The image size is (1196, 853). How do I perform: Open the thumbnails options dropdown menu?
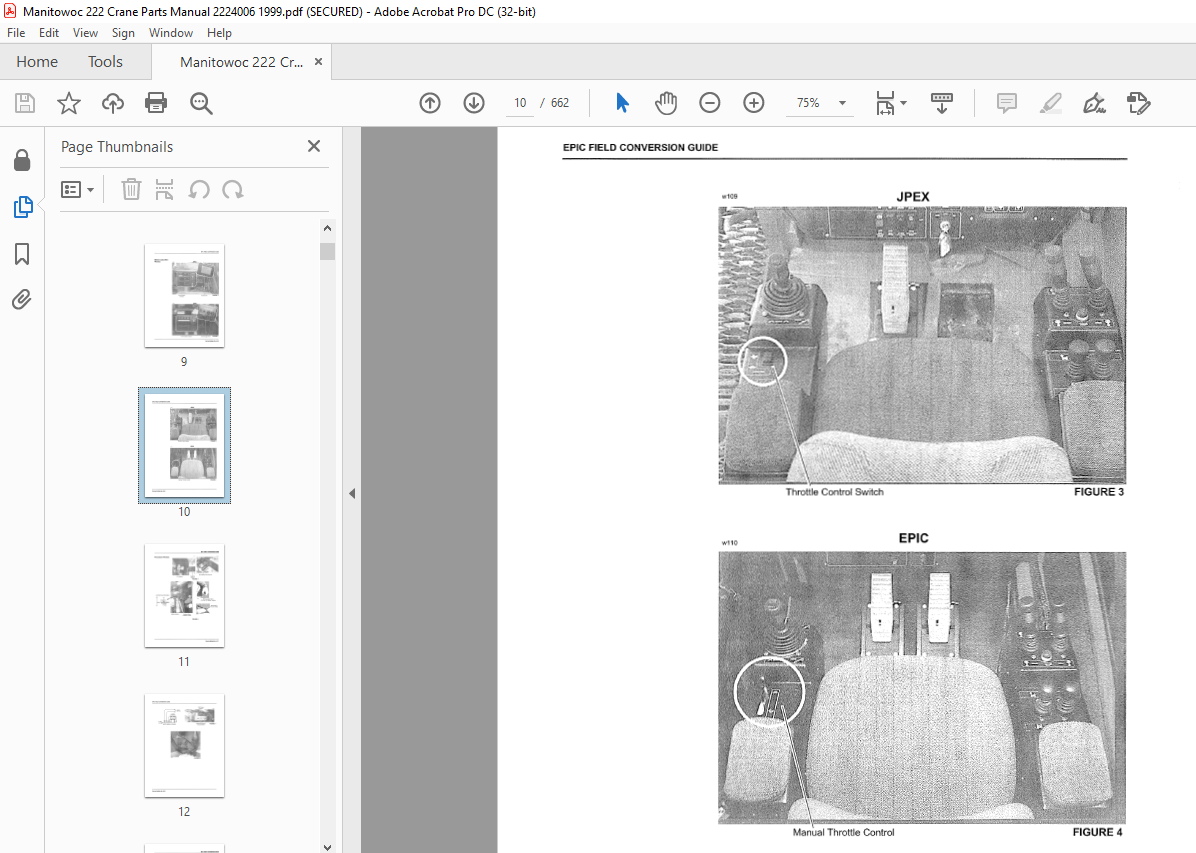click(x=77, y=189)
